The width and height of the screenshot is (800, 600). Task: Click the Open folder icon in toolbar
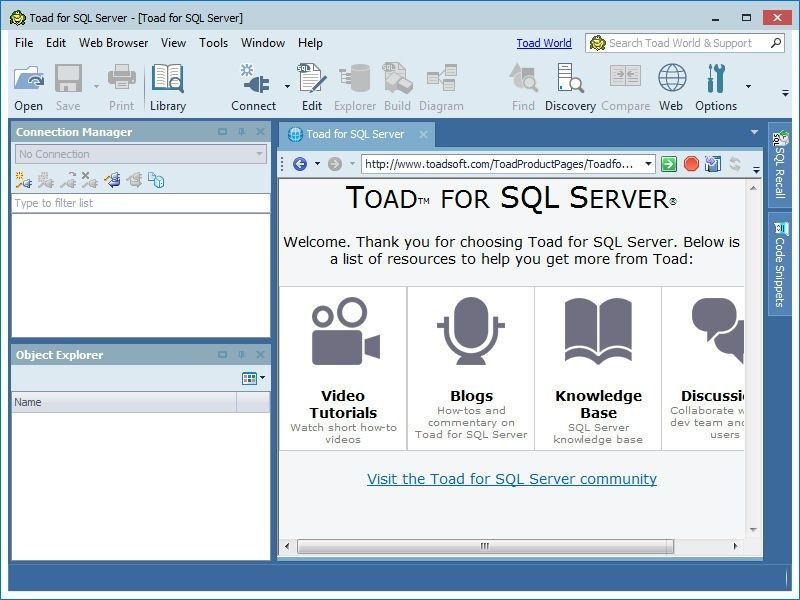(x=29, y=79)
